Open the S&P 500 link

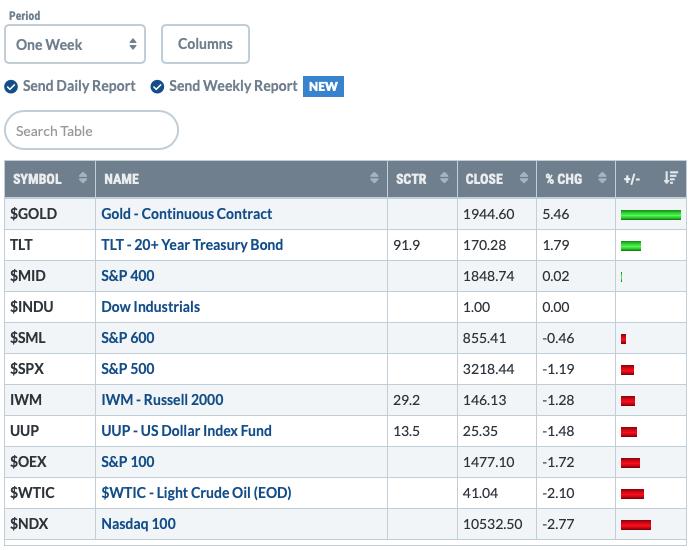pyautogui.click(x=128, y=369)
